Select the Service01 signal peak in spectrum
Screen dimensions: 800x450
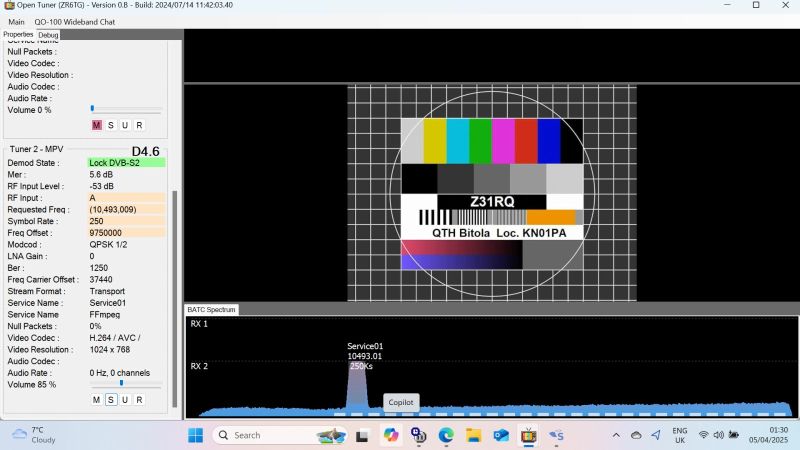[x=359, y=390]
